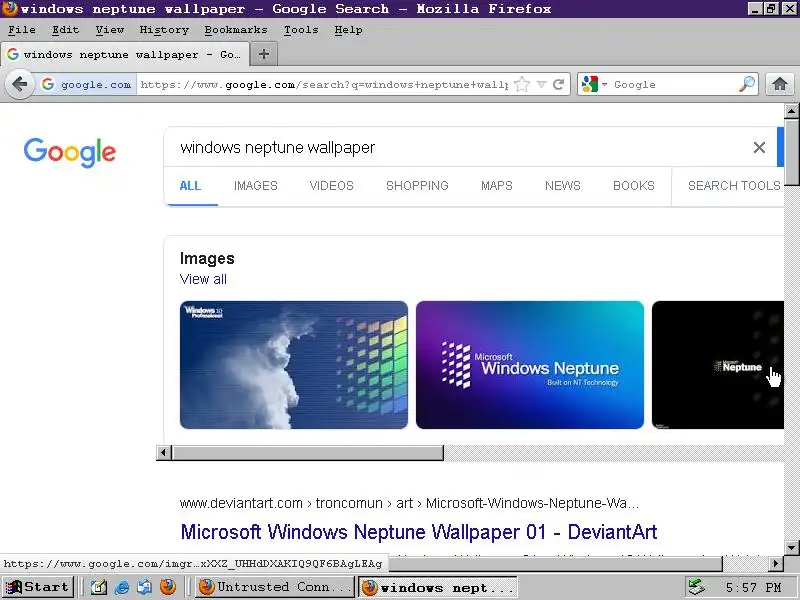Open the View menu
This screenshot has height=600, width=800.
click(x=110, y=30)
